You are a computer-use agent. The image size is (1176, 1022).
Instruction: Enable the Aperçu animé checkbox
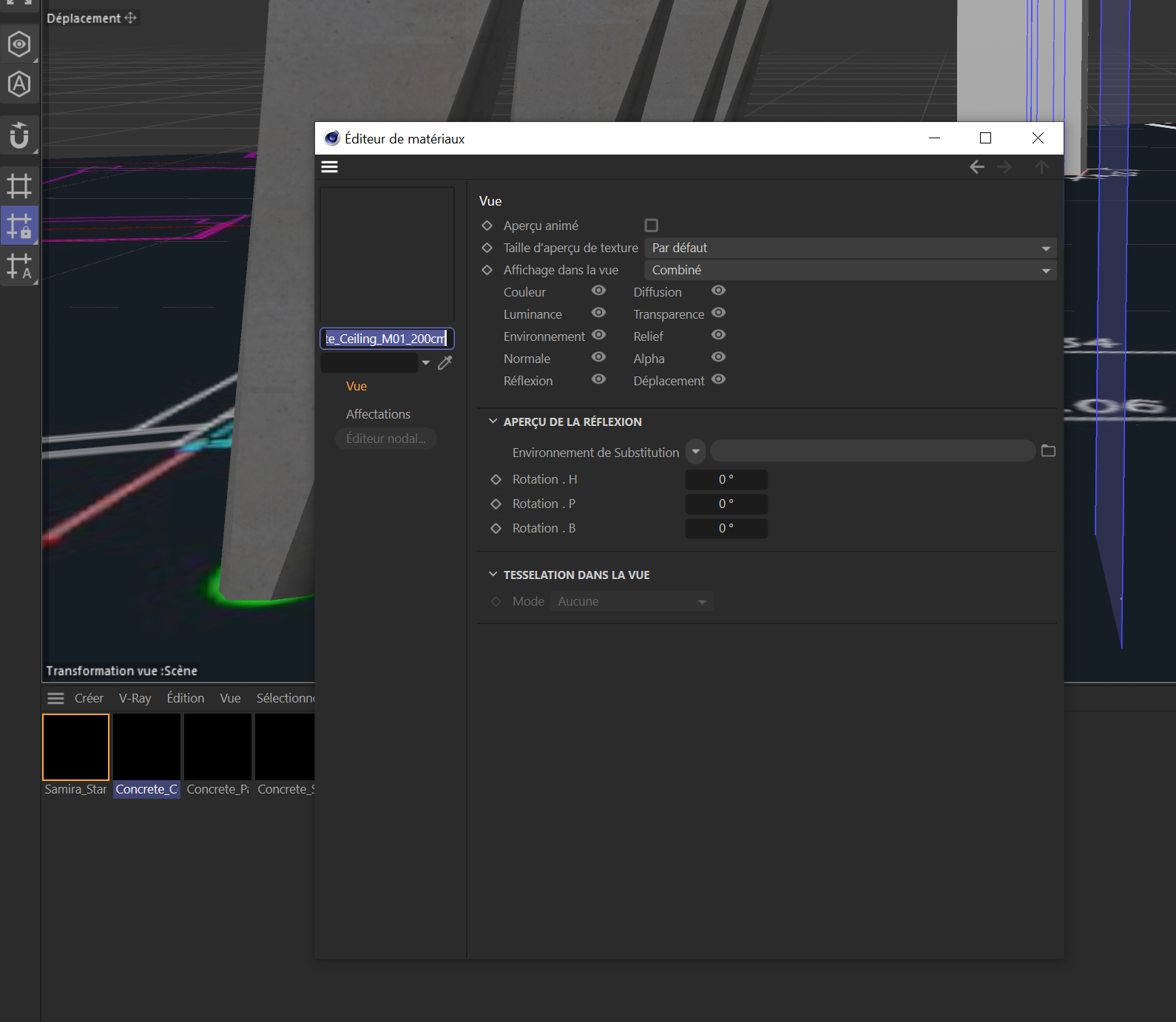(x=651, y=225)
